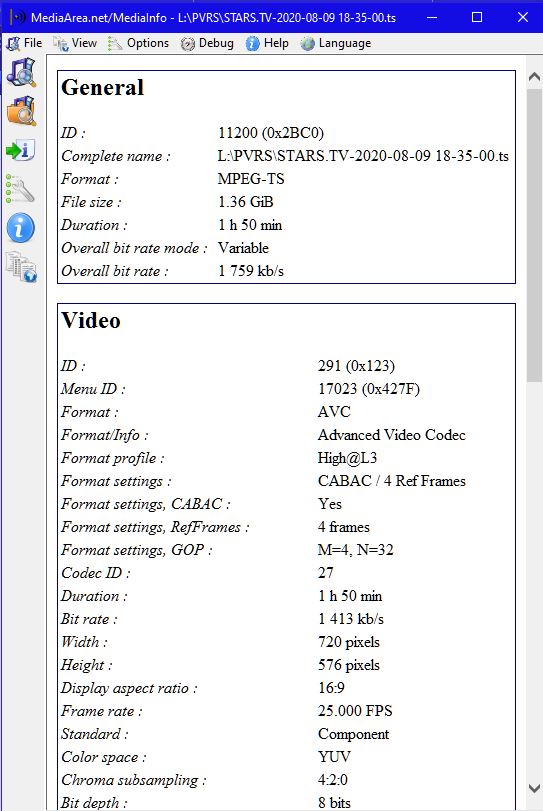Click the High@L3 profile value
543x811 pixels.
[x=347, y=458]
